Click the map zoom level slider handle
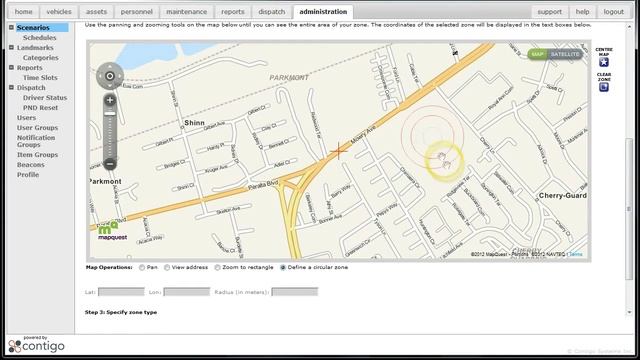Viewport: 640px width, 360px height. [109, 113]
